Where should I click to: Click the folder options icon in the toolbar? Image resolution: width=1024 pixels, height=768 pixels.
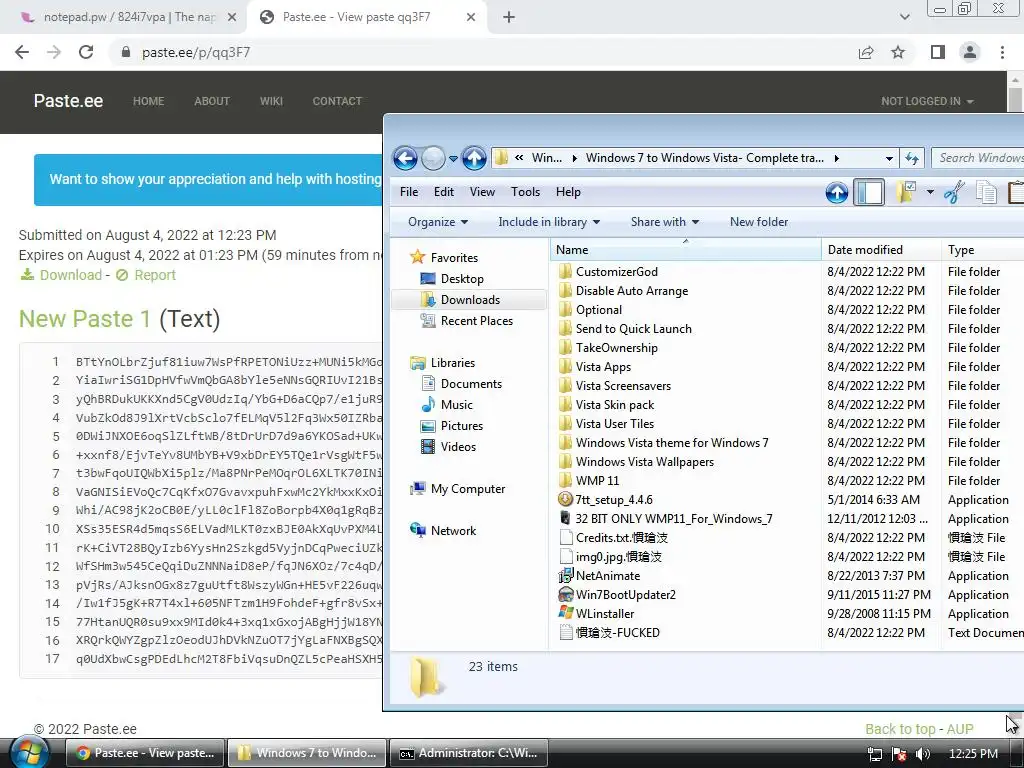click(x=906, y=192)
